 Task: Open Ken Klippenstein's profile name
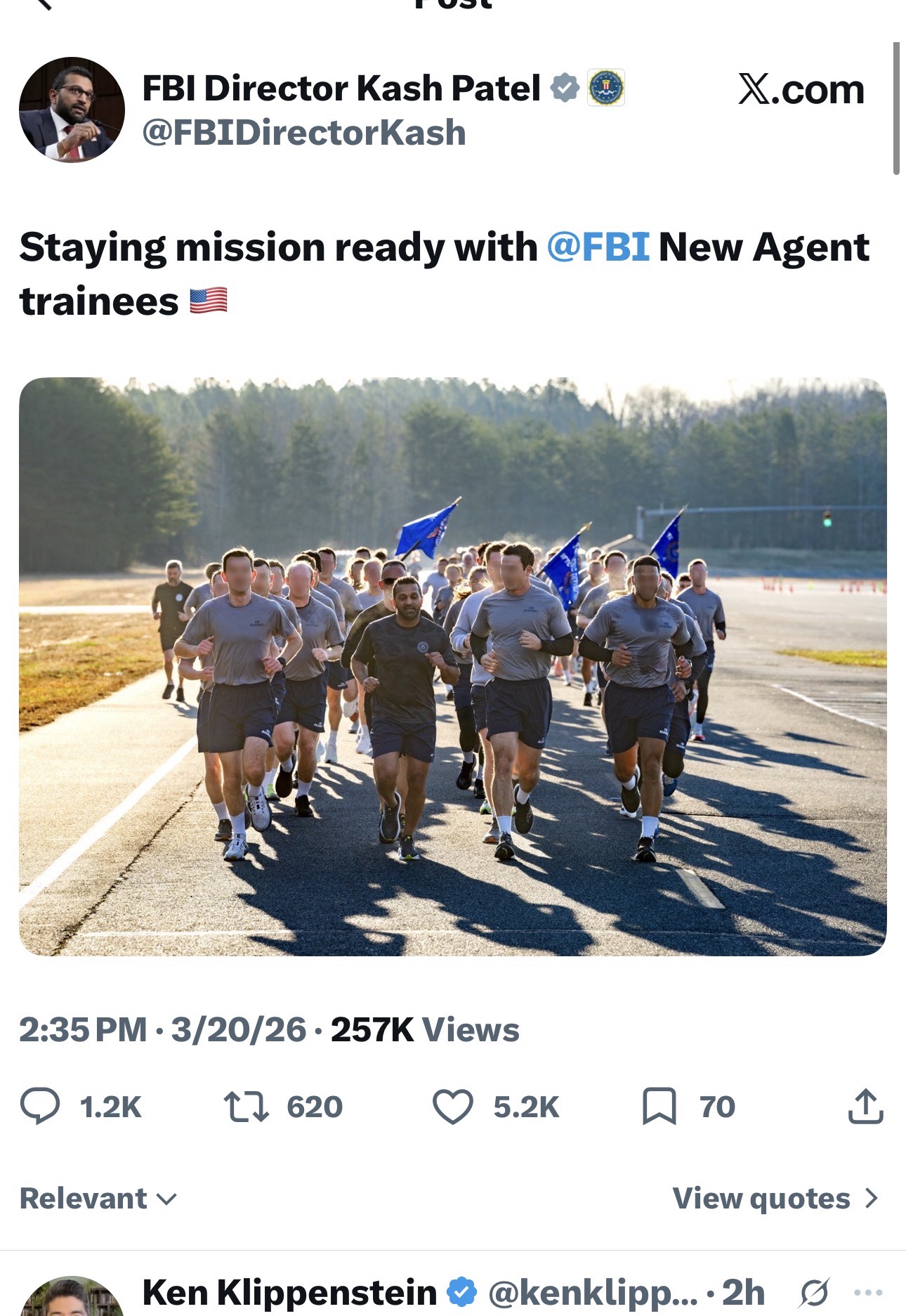289,1293
